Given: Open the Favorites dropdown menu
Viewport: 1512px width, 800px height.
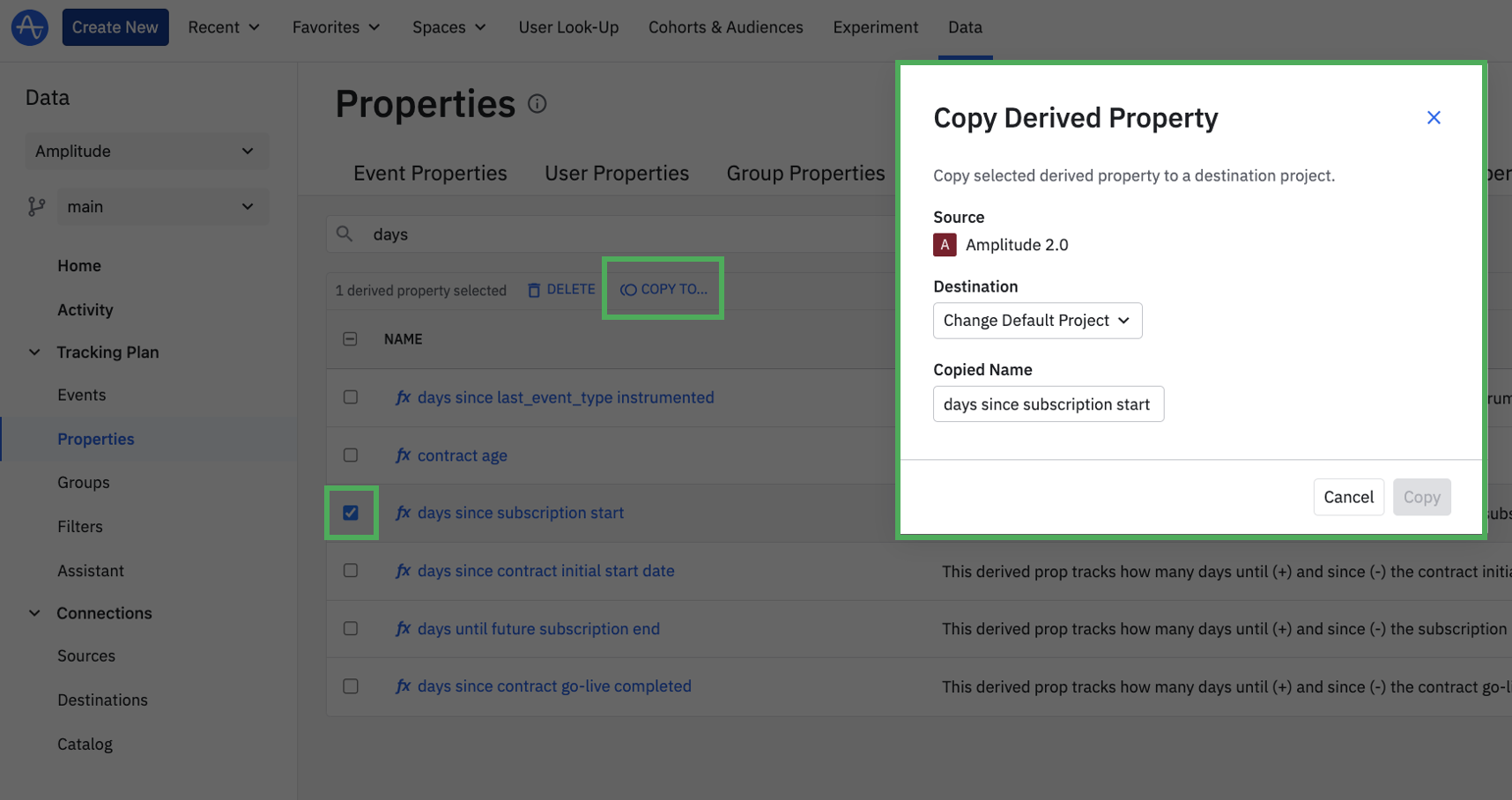Looking at the screenshot, I should coord(336,27).
